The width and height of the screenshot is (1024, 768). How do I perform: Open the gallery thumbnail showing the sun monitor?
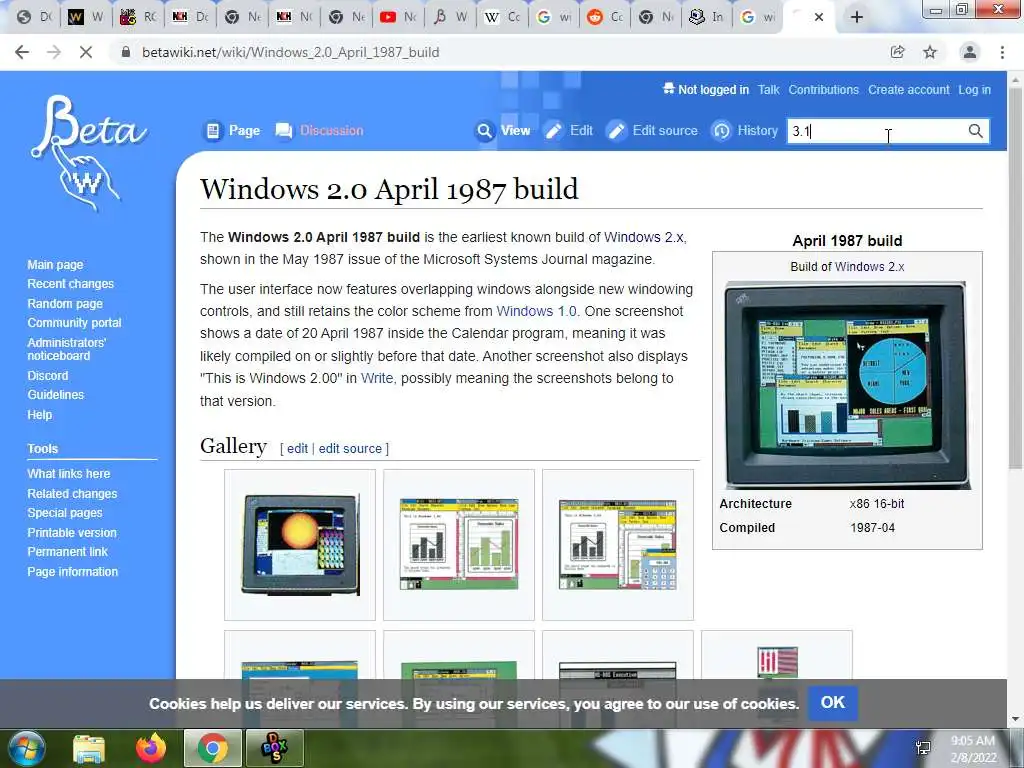[300, 545]
